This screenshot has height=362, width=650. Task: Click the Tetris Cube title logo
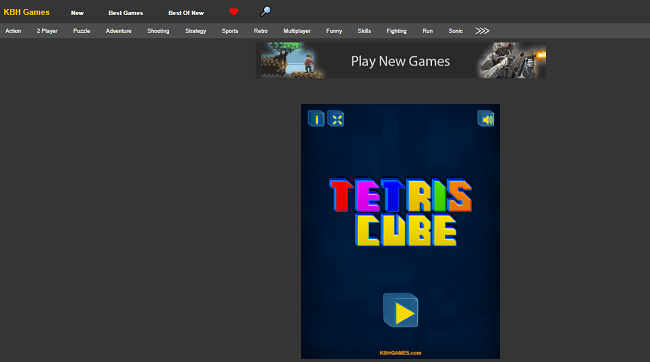(x=400, y=212)
